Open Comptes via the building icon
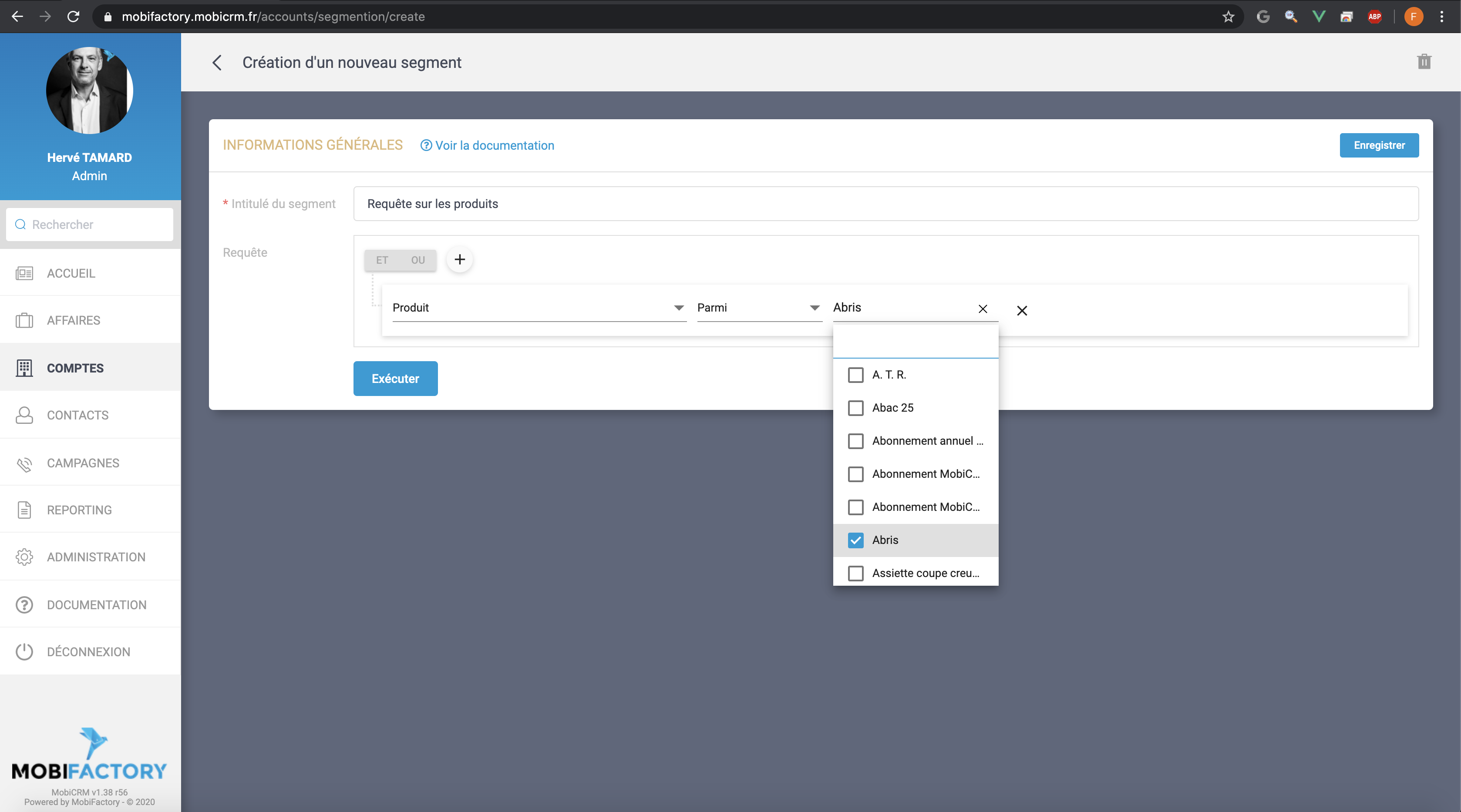 tap(24, 367)
